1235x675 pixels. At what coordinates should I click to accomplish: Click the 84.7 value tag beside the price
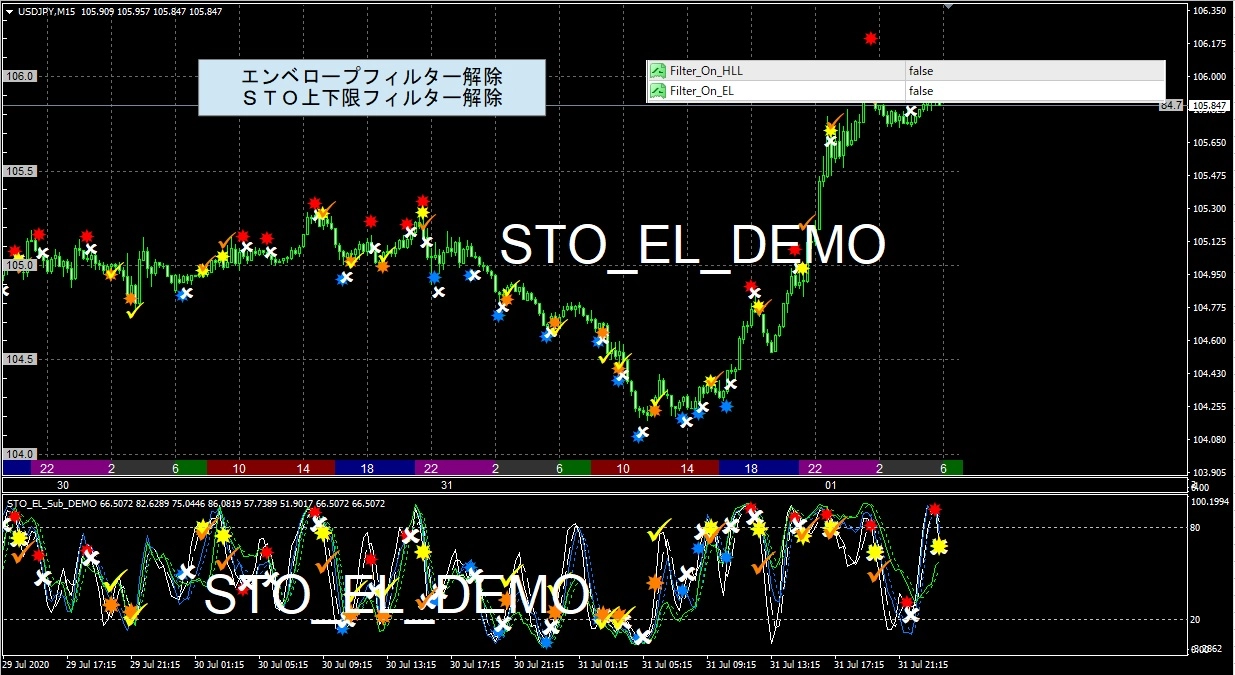[1172, 105]
